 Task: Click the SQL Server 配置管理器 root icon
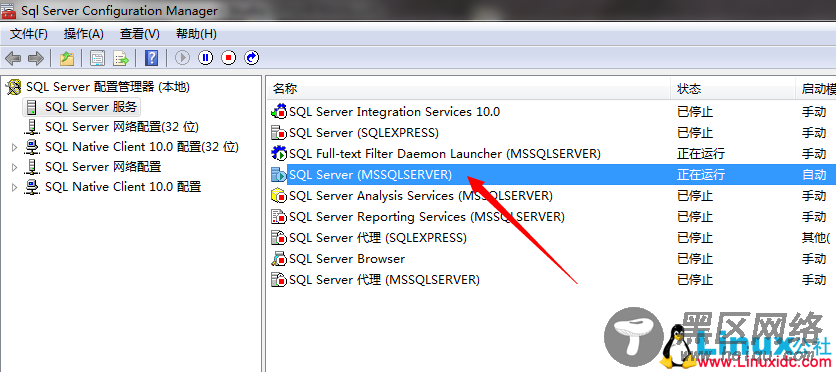click(x=14, y=87)
